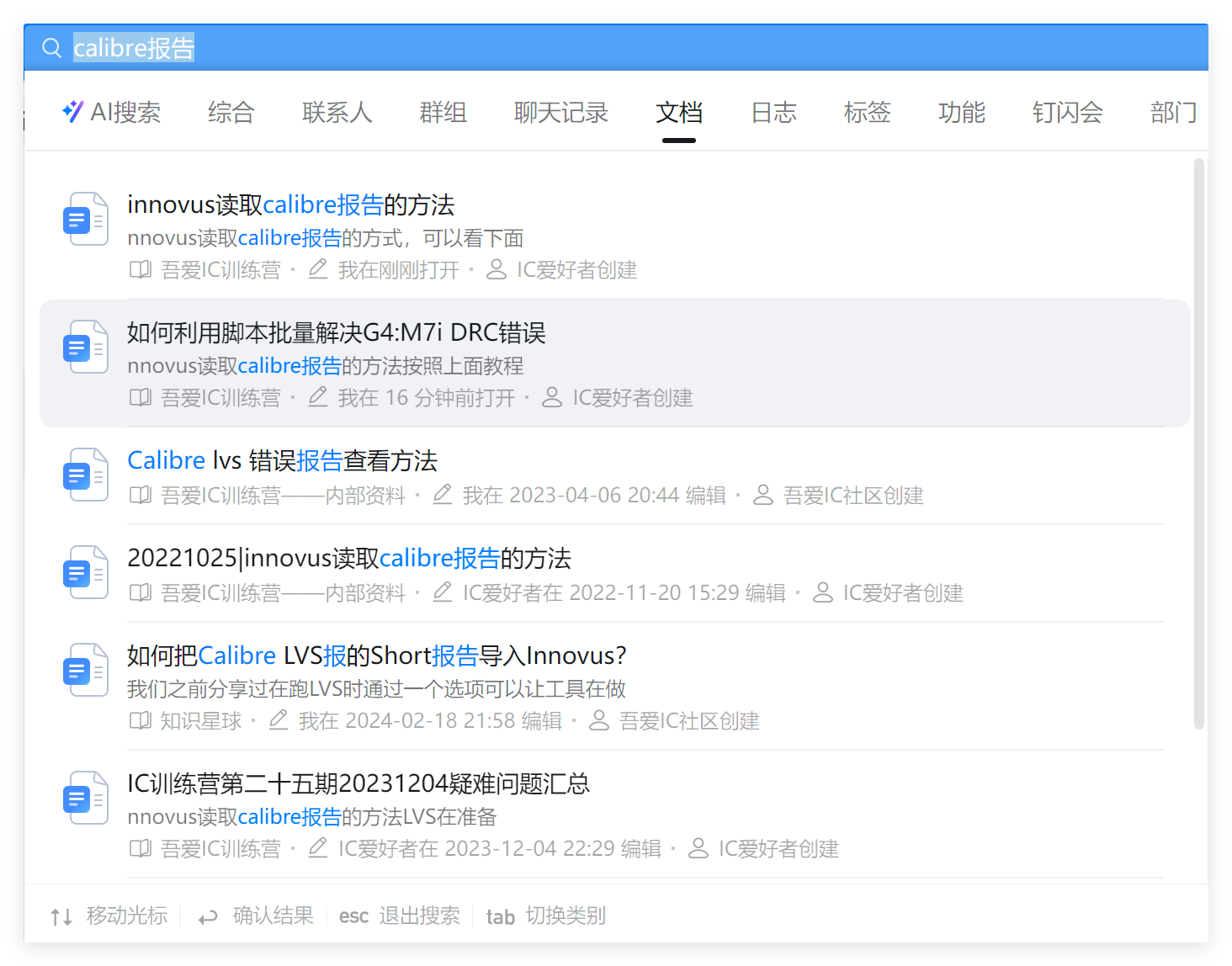Click the AI搜索 sparkle icon
This screenshot has width=1232, height=966.
tap(72, 111)
